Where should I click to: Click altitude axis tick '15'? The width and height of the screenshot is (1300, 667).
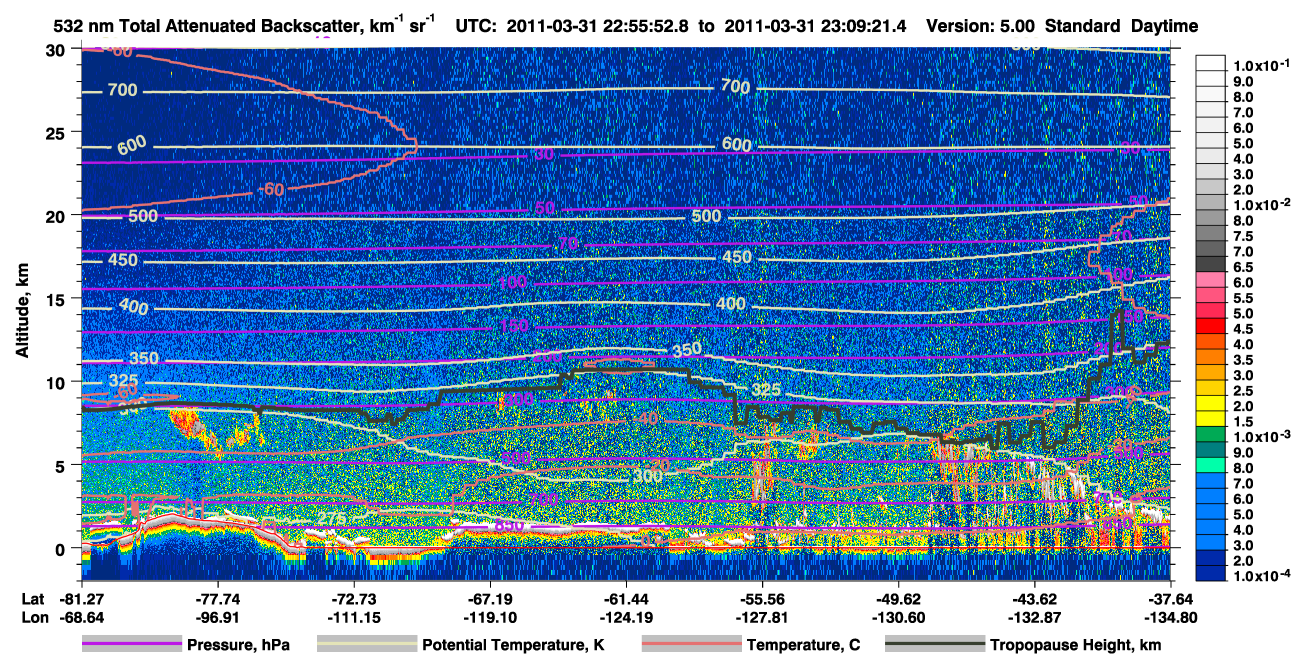pos(57,298)
